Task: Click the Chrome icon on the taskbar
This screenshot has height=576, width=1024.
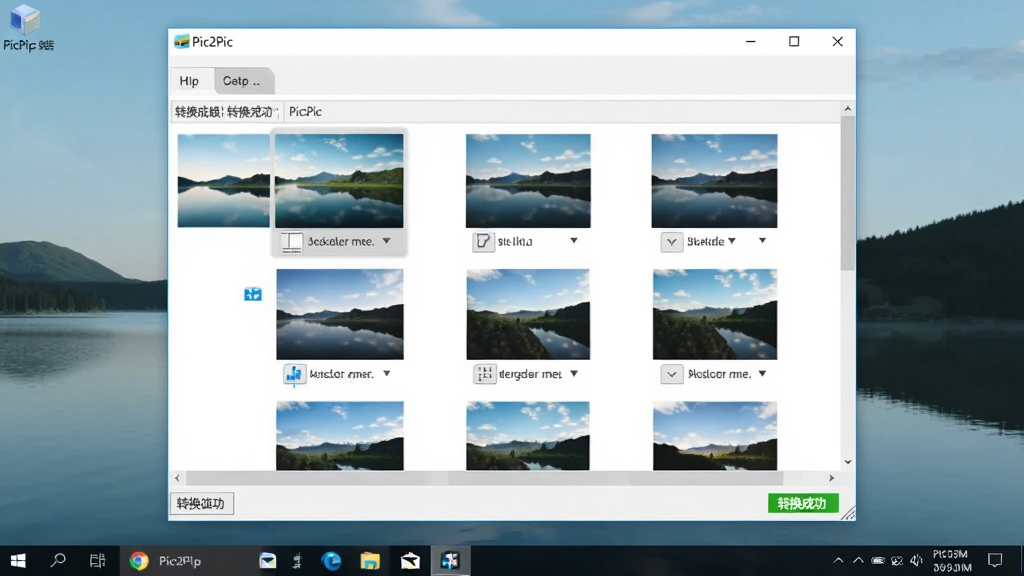Action: click(x=138, y=560)
